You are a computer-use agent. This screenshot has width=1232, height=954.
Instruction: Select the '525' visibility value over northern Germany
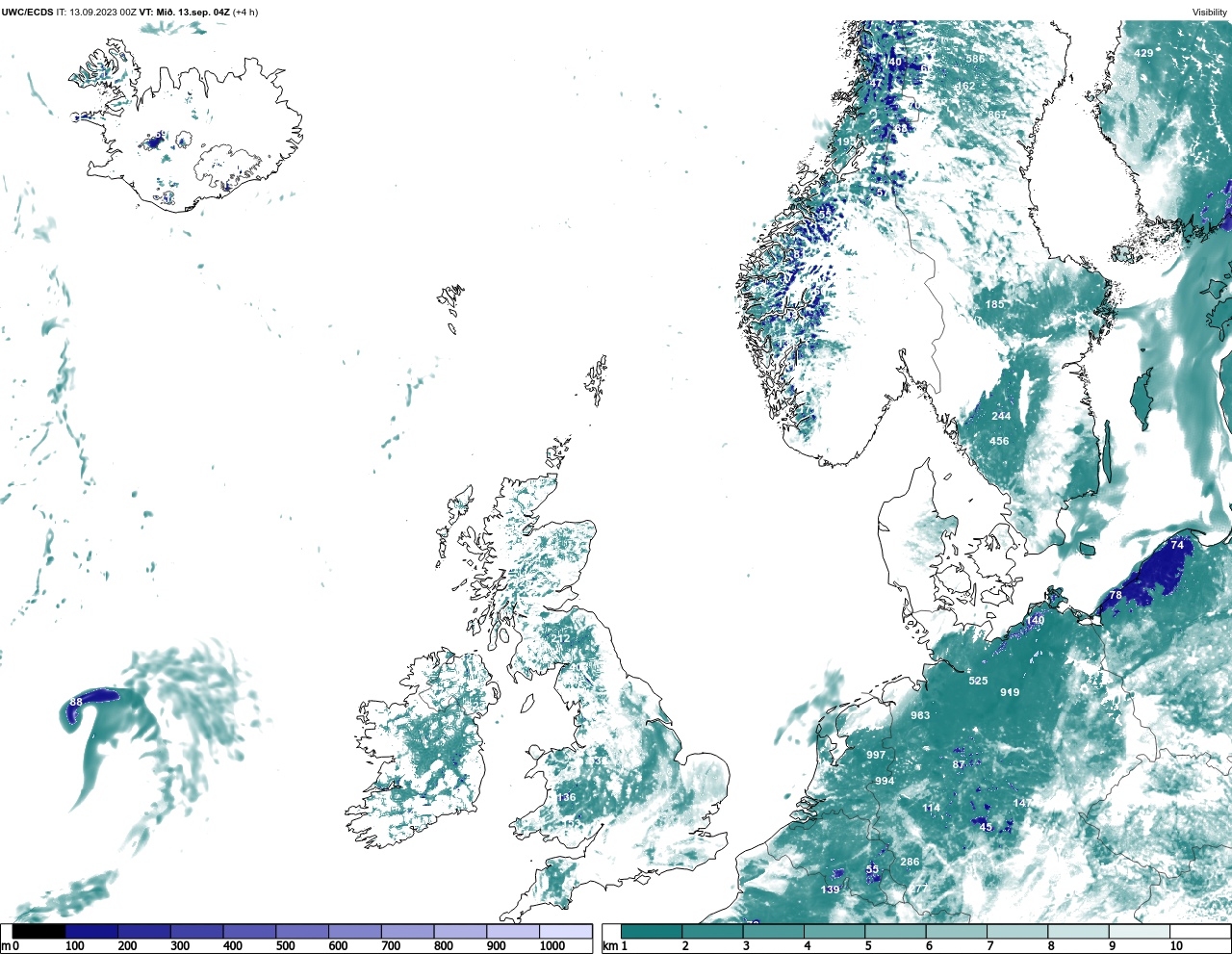pyautogui.click(x=978, y=681)
